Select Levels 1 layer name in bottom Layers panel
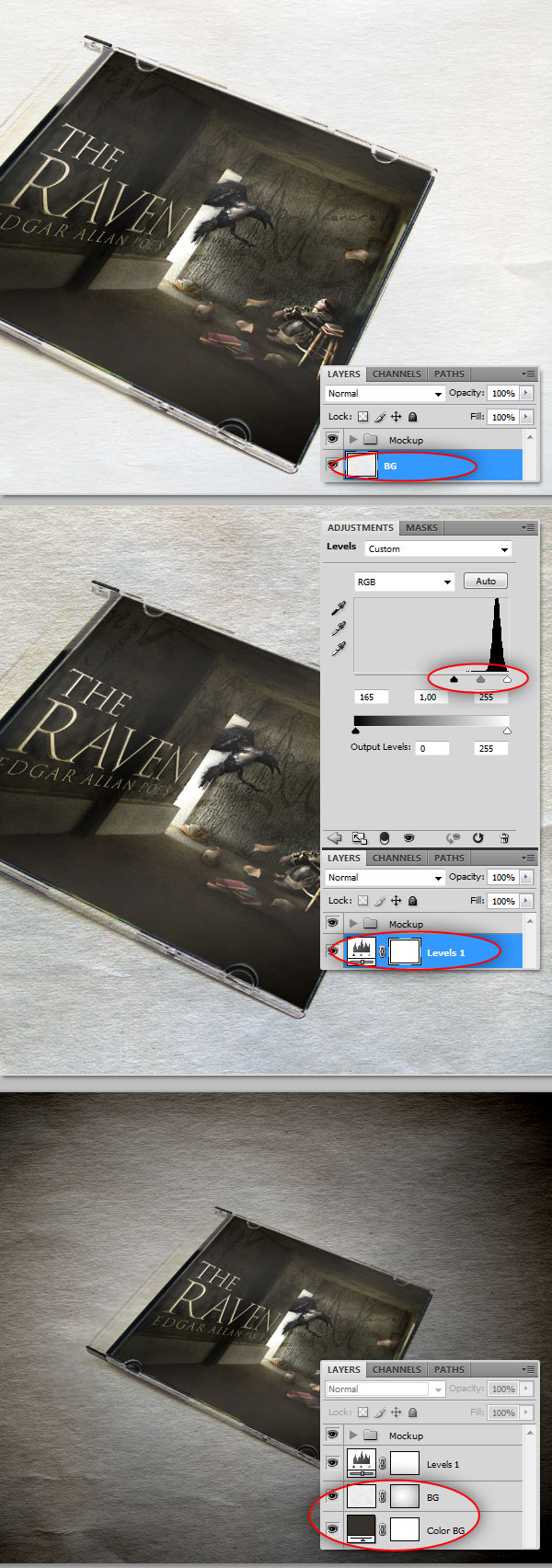This screenshot has height=1568, width=552. [443, 1464]
